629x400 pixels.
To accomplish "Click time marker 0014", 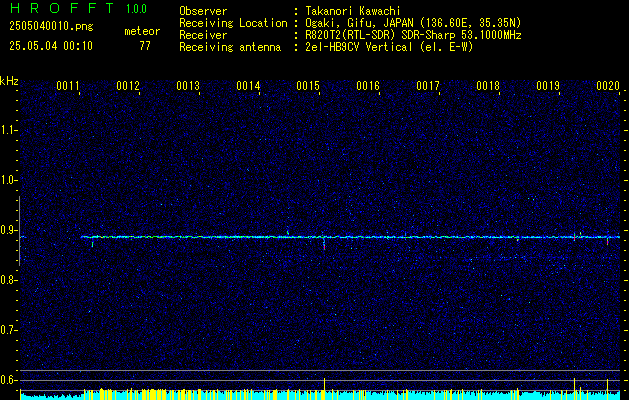I will (248, 86).
